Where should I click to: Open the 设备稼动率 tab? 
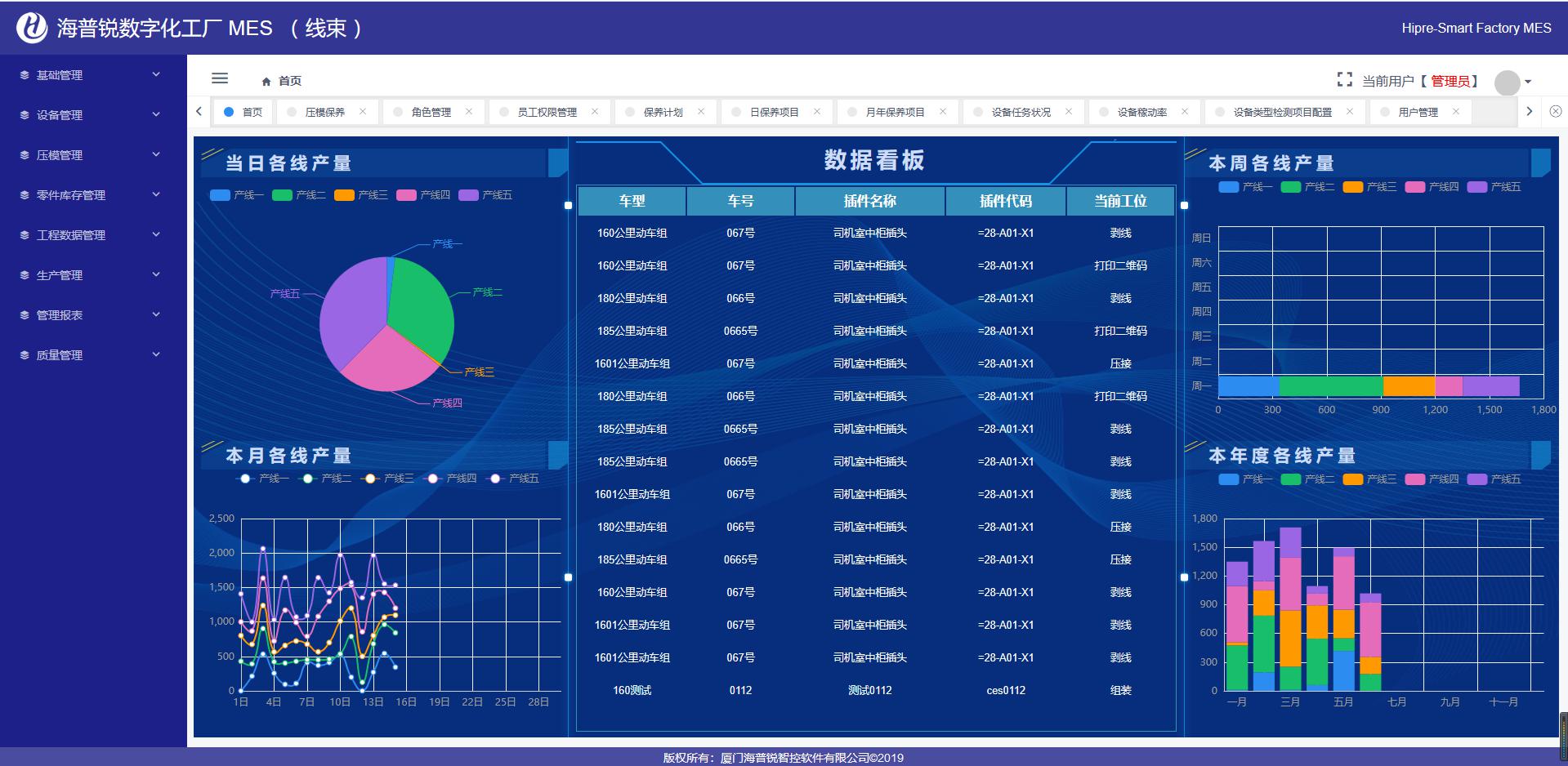1141,112
